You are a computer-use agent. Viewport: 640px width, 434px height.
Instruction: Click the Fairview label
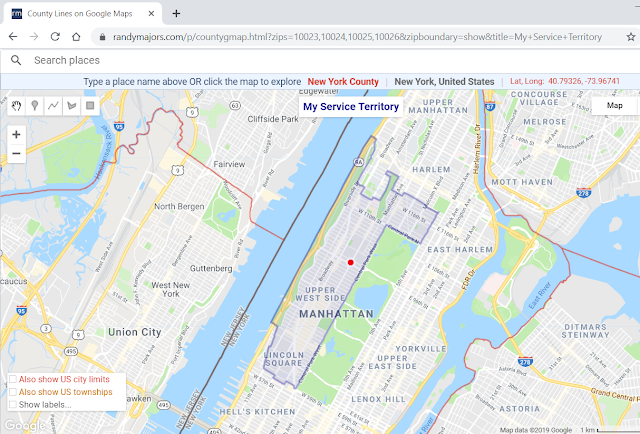pos(229,164)
